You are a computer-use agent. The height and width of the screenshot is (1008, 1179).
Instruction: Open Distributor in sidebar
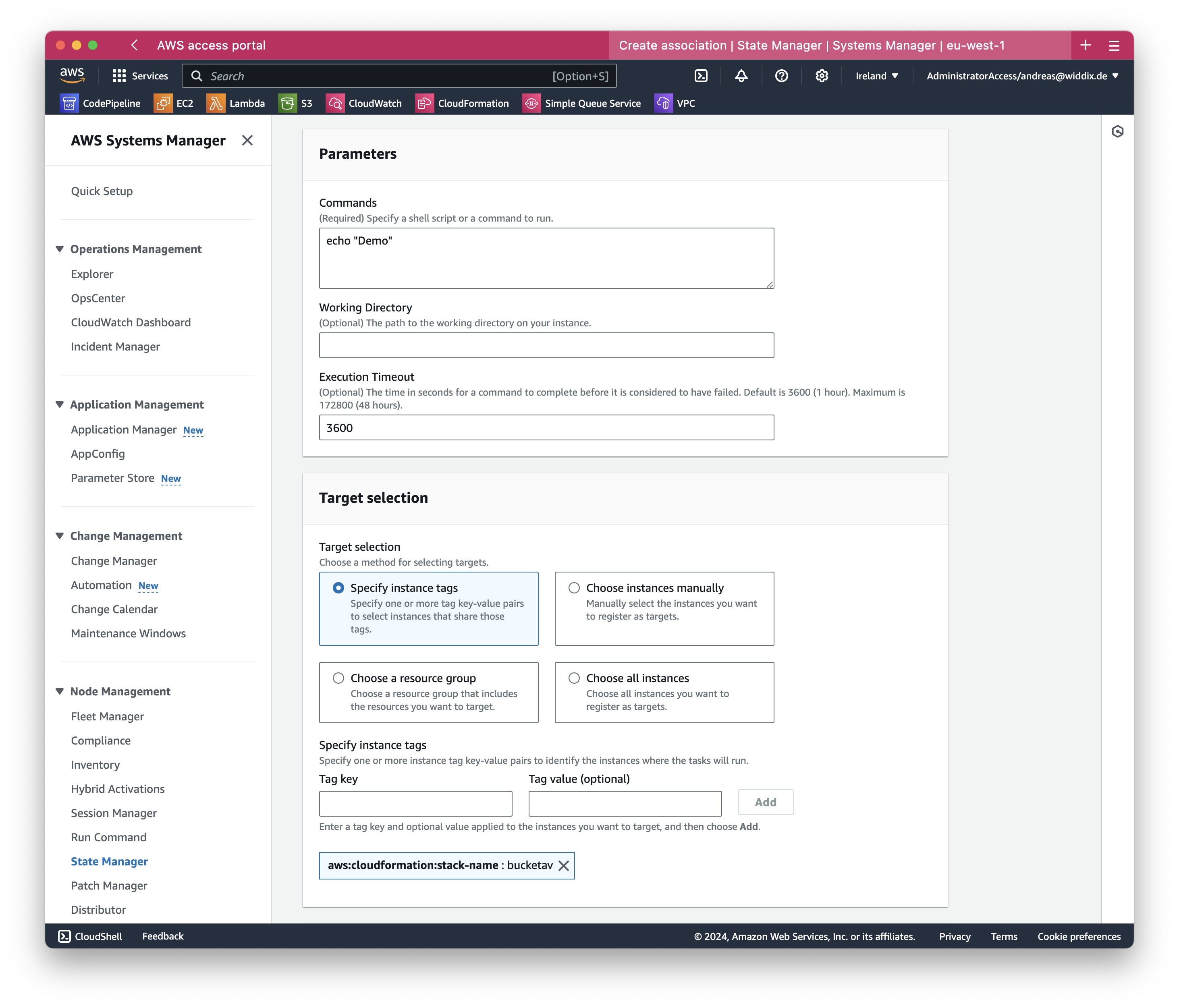(98, 910)
